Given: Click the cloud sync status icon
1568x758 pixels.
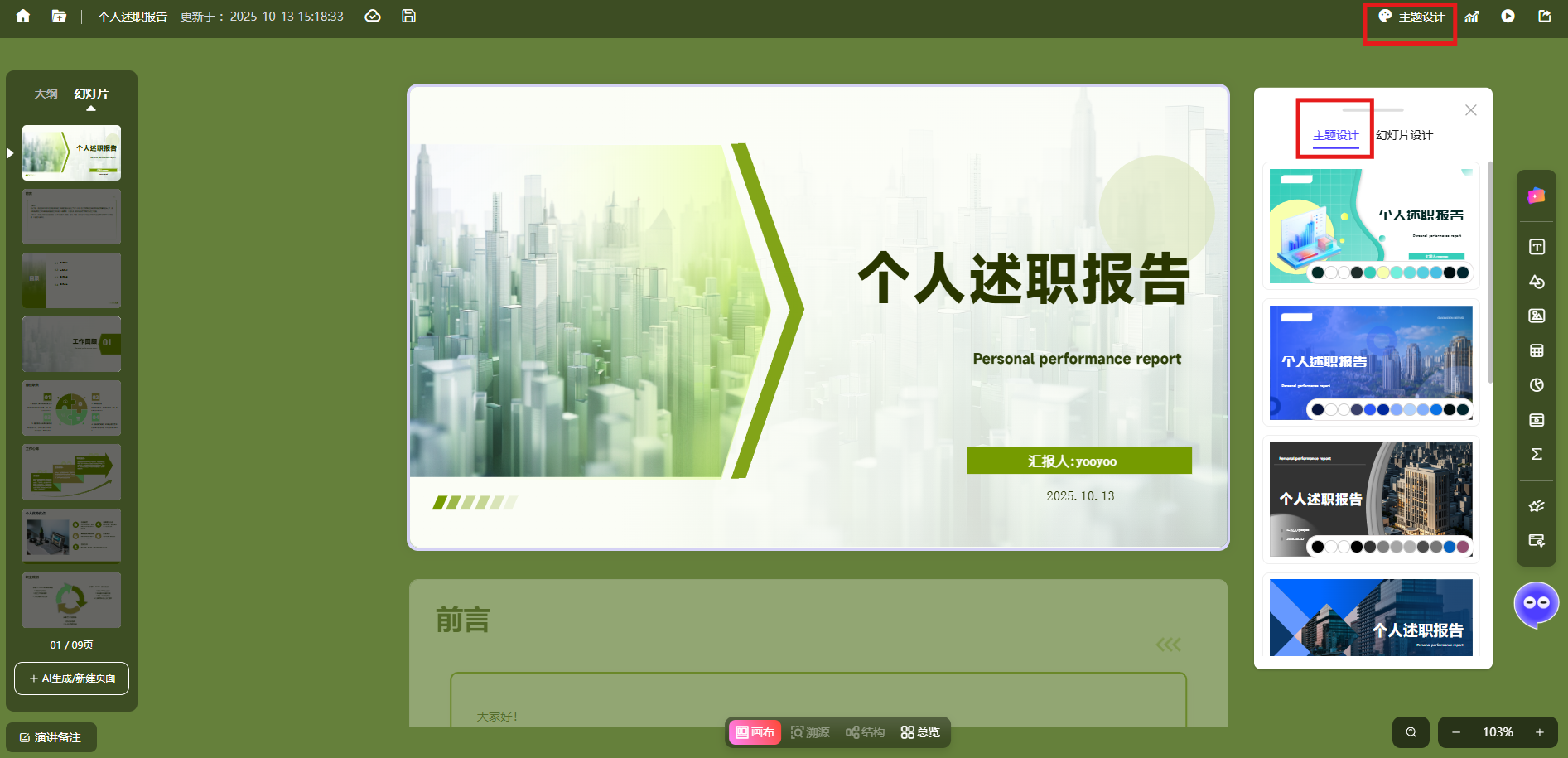Looking at the screenshot, I should [373, 17].
